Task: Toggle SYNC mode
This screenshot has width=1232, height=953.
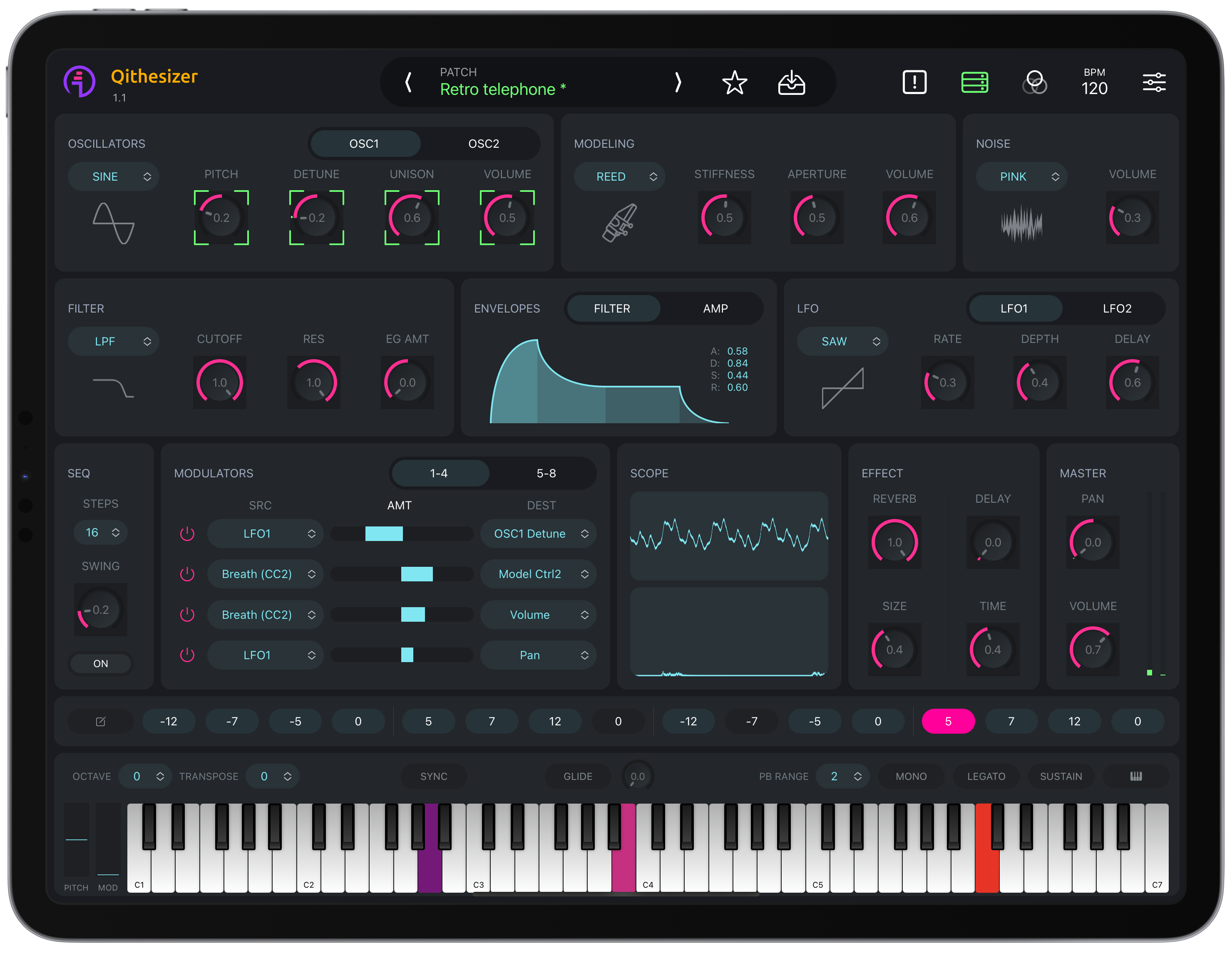Action: pyautogui.click(x=434, y=777)
